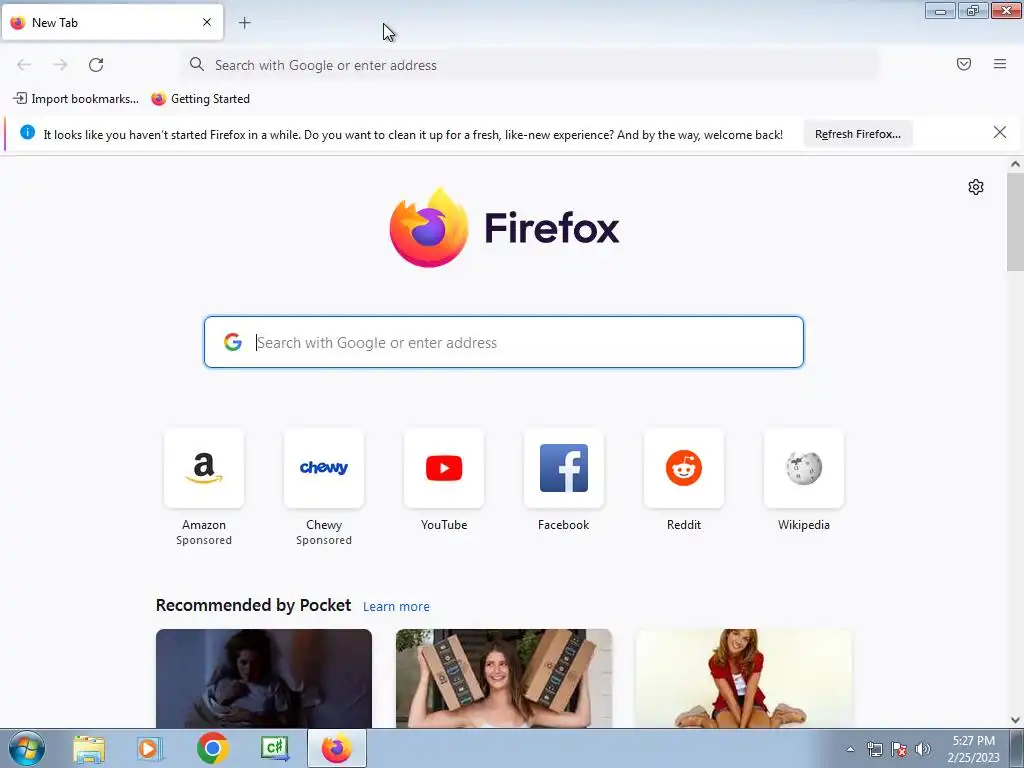Click the page scrollbar up arrow
The image size is (1024, 768).
[1015, 165]
